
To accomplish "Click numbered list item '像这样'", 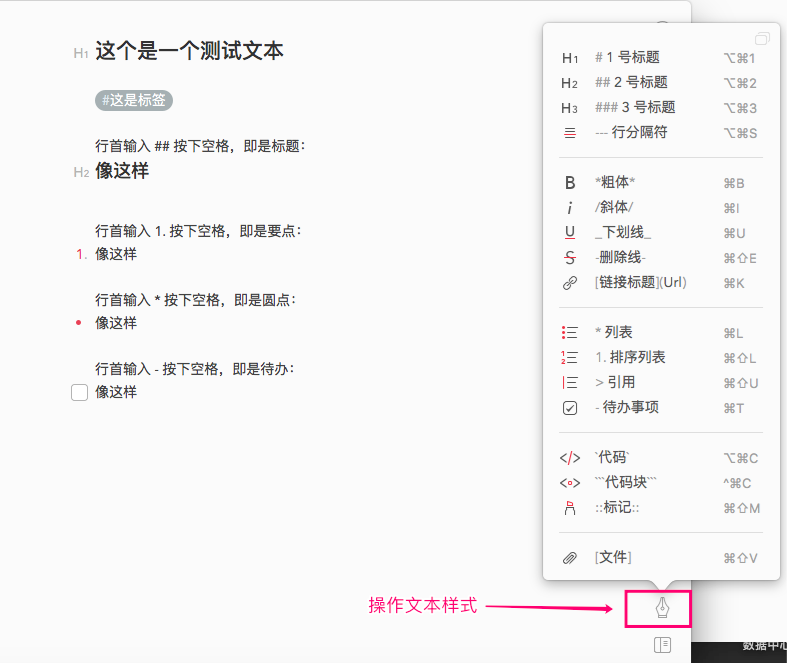I will point(116,254).
